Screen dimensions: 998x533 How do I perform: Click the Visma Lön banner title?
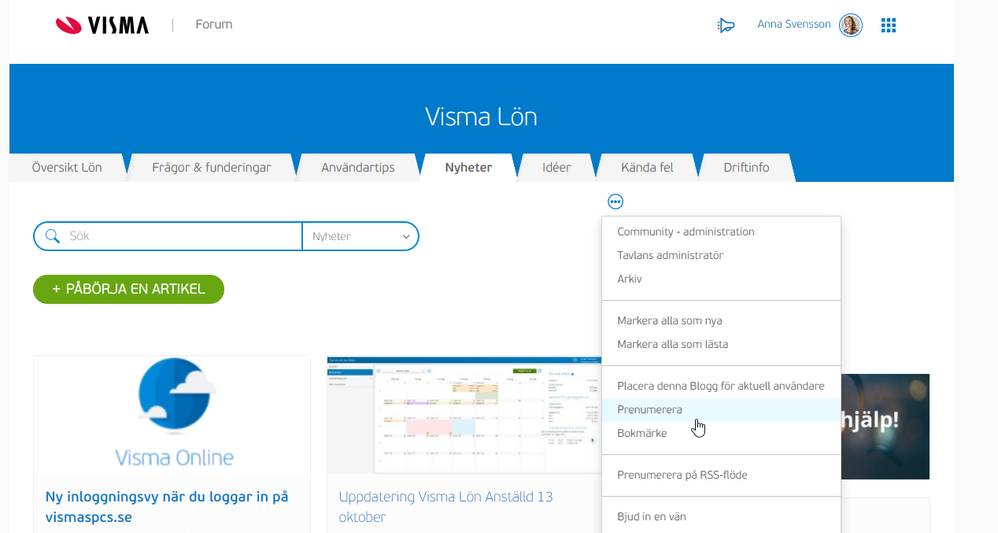(481, 117)
